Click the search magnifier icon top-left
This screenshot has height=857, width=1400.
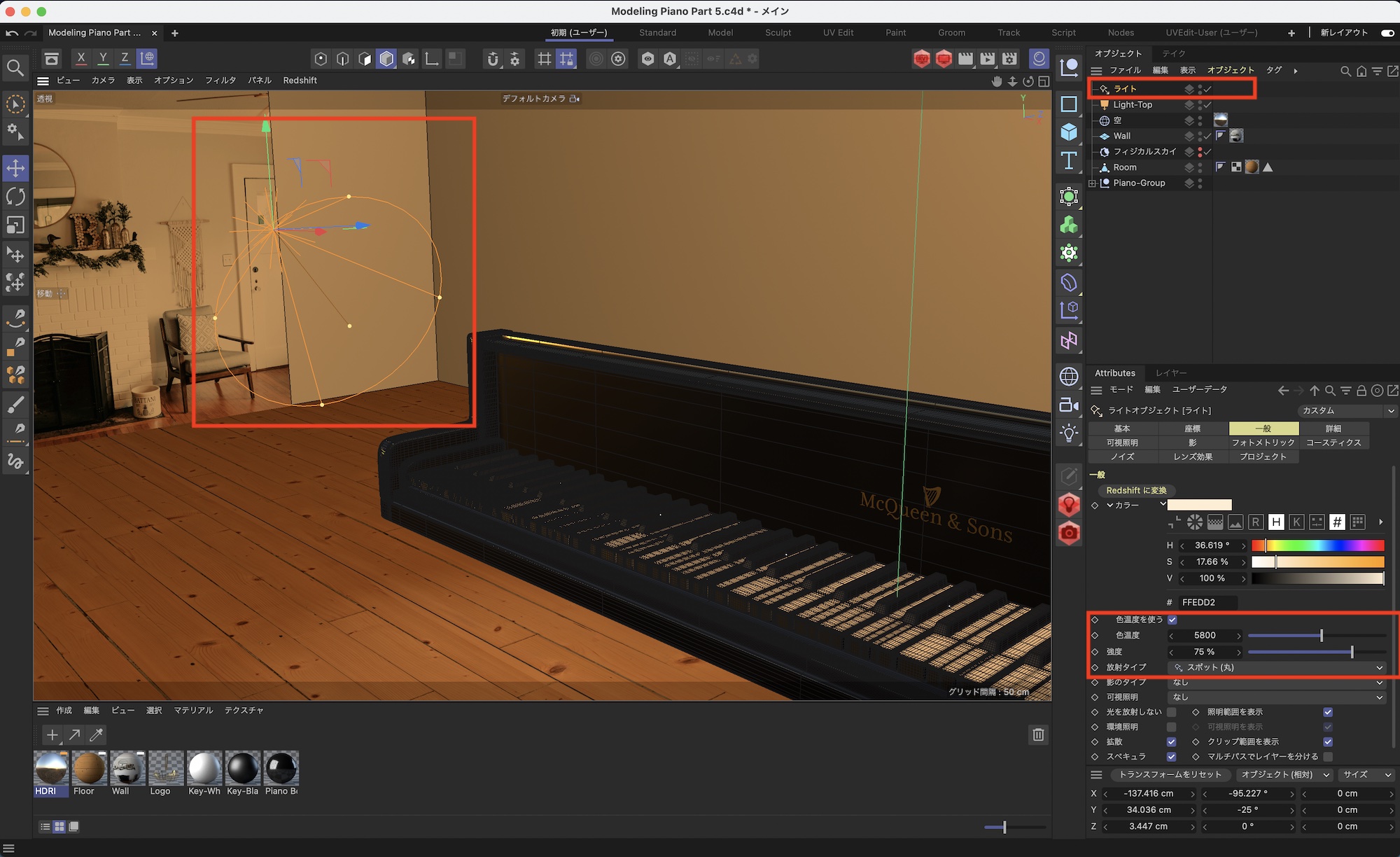(15, 68)
